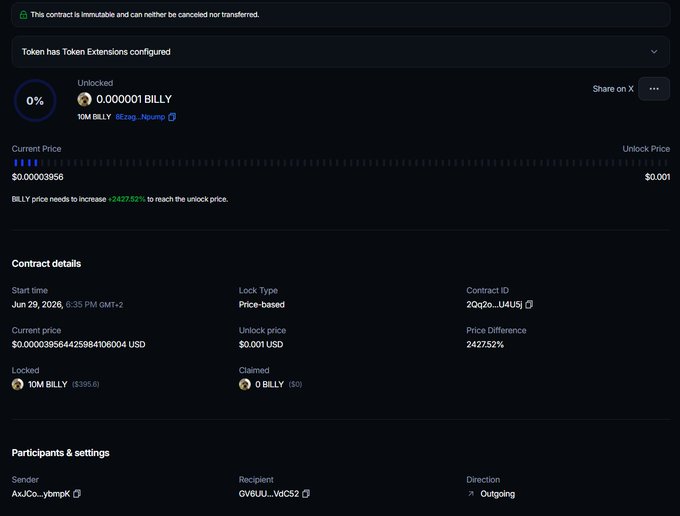Copy the Sender address AxJCo...ybmpK

pos(77,494)
